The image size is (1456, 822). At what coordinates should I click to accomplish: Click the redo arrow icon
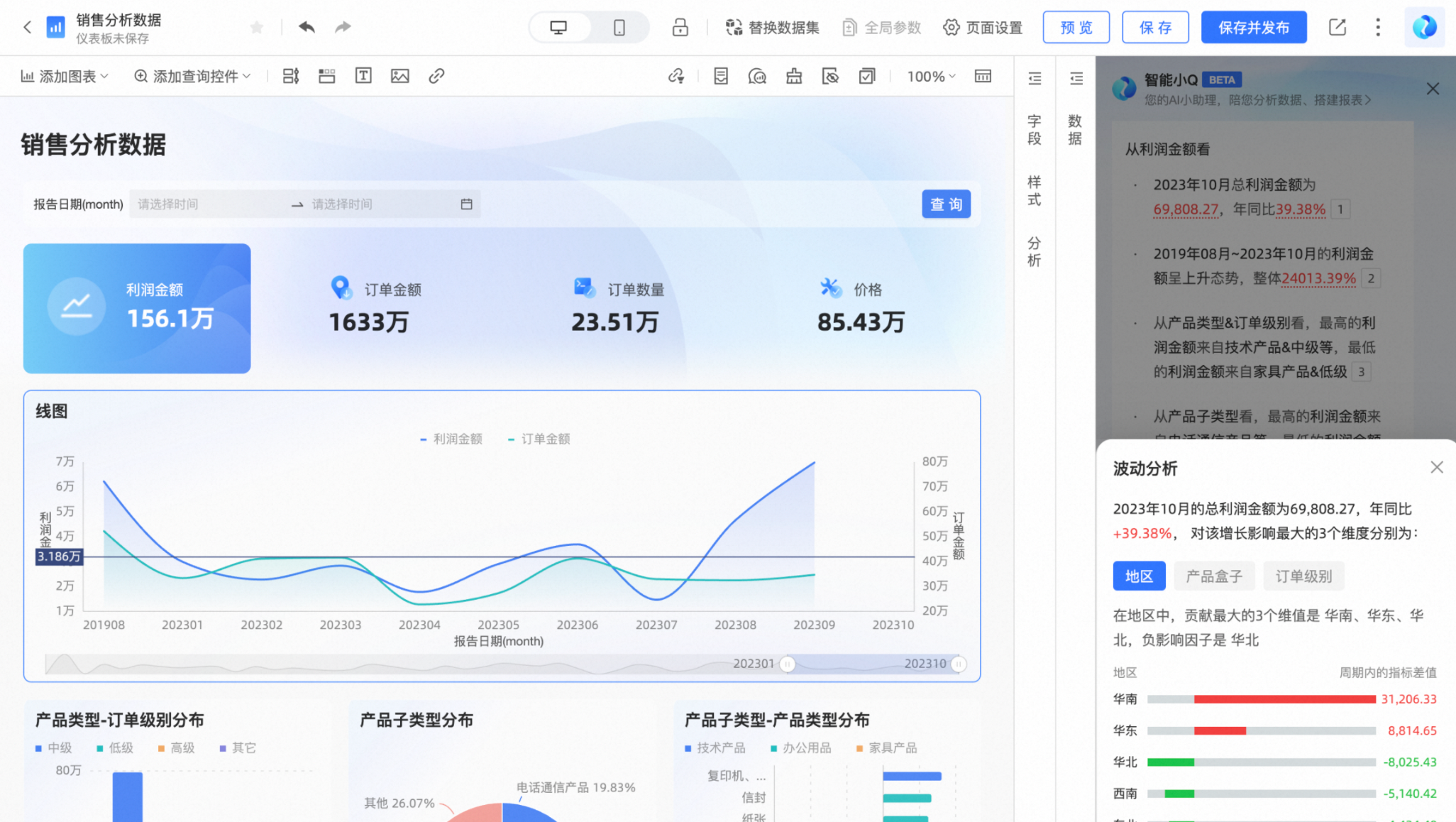pyautogui.click(x=343, y=27)
